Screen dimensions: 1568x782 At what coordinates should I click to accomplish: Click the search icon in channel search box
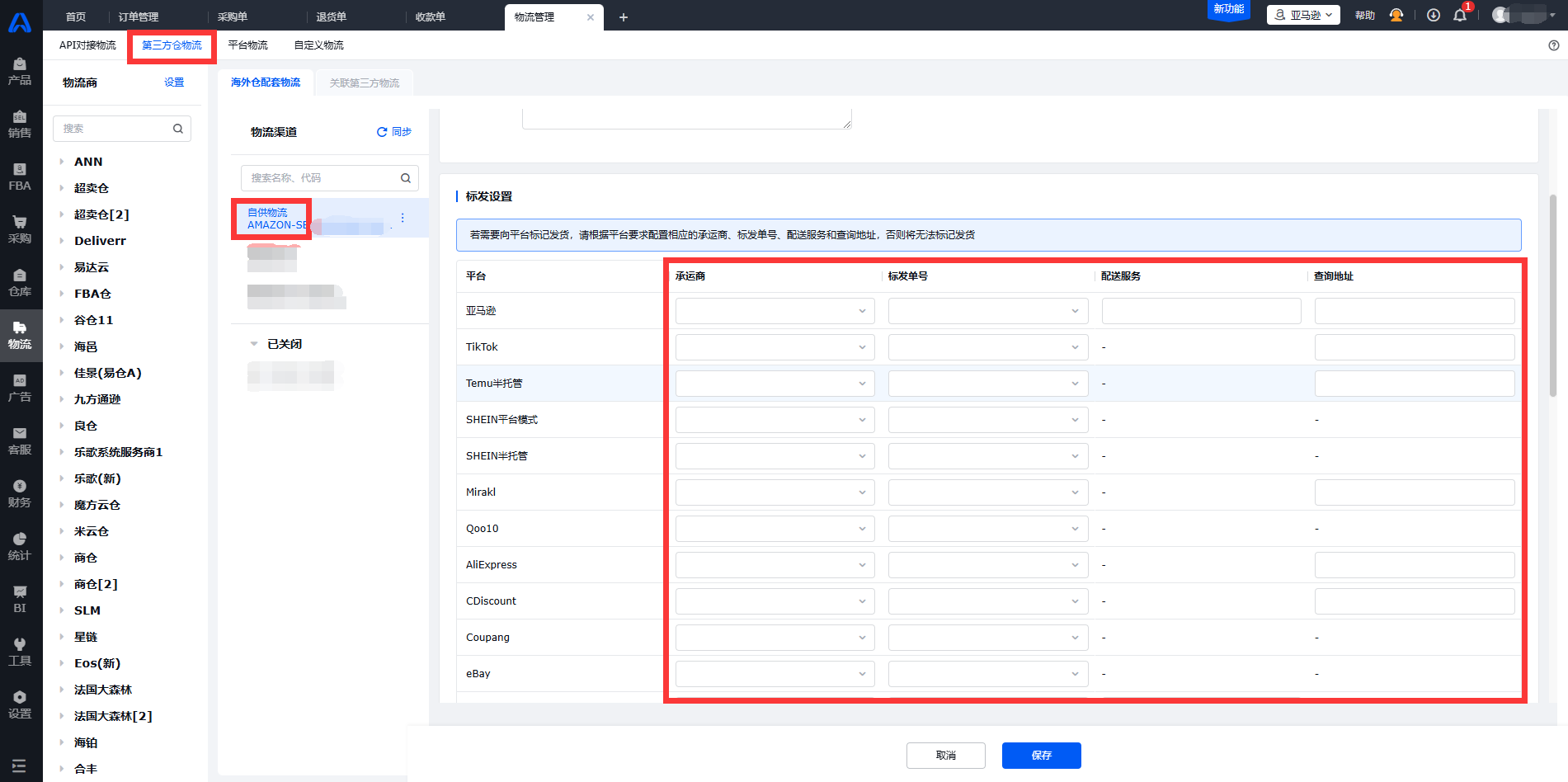tap(406, 178)
